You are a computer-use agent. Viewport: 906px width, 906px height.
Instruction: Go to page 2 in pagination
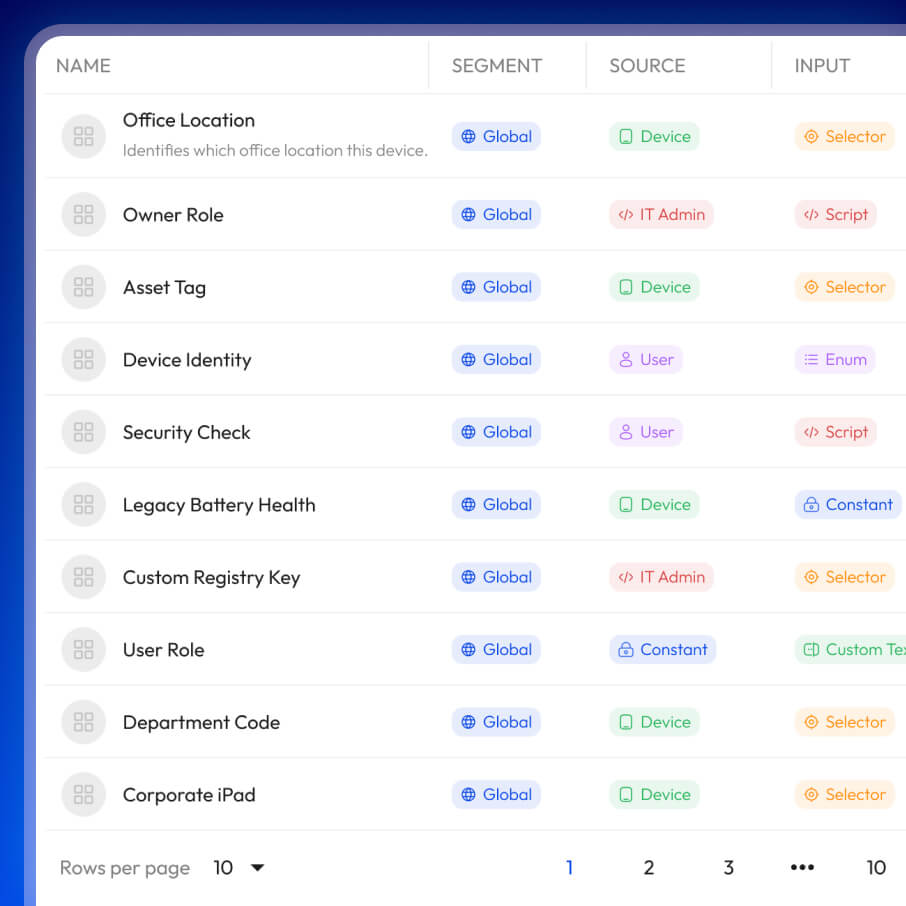(x=649, y=867)
